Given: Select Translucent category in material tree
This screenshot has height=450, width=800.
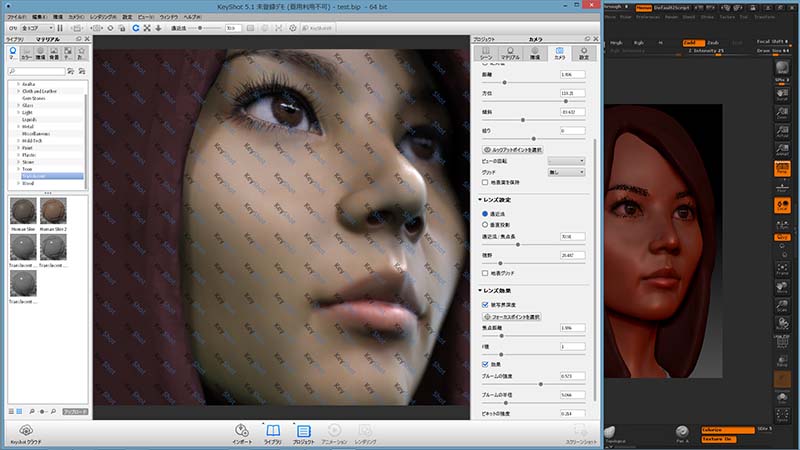Looking at the screenshot, I should (51, 176).
